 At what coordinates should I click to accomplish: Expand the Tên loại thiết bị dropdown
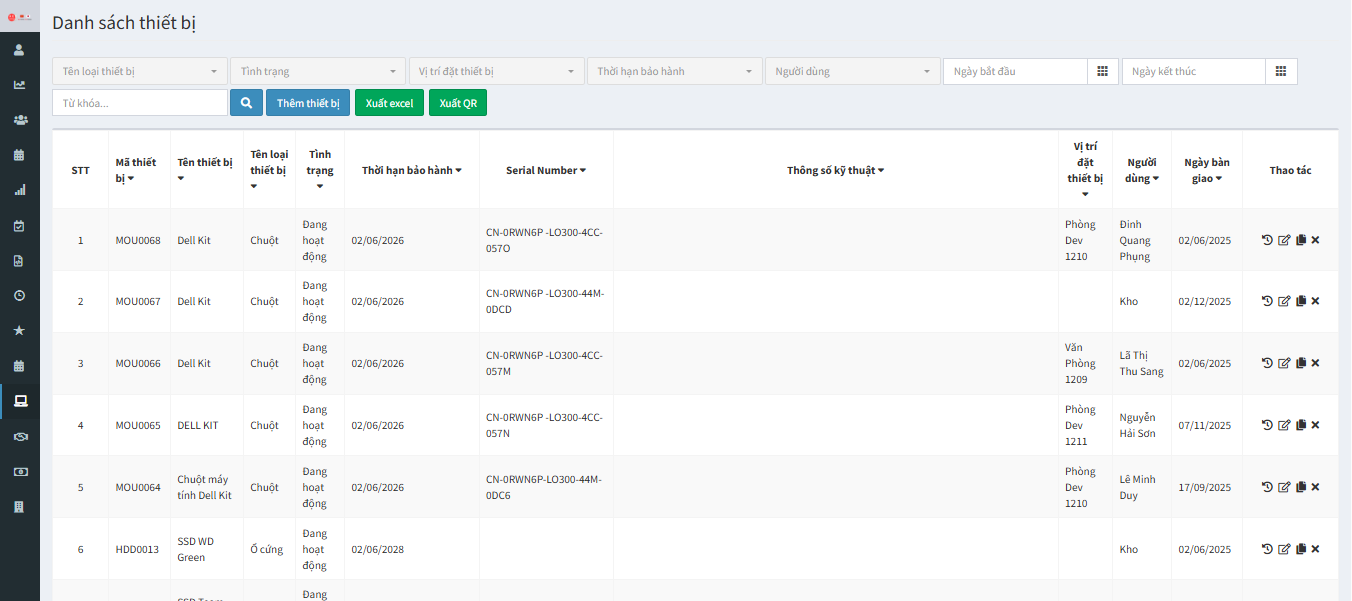[139, 72]
